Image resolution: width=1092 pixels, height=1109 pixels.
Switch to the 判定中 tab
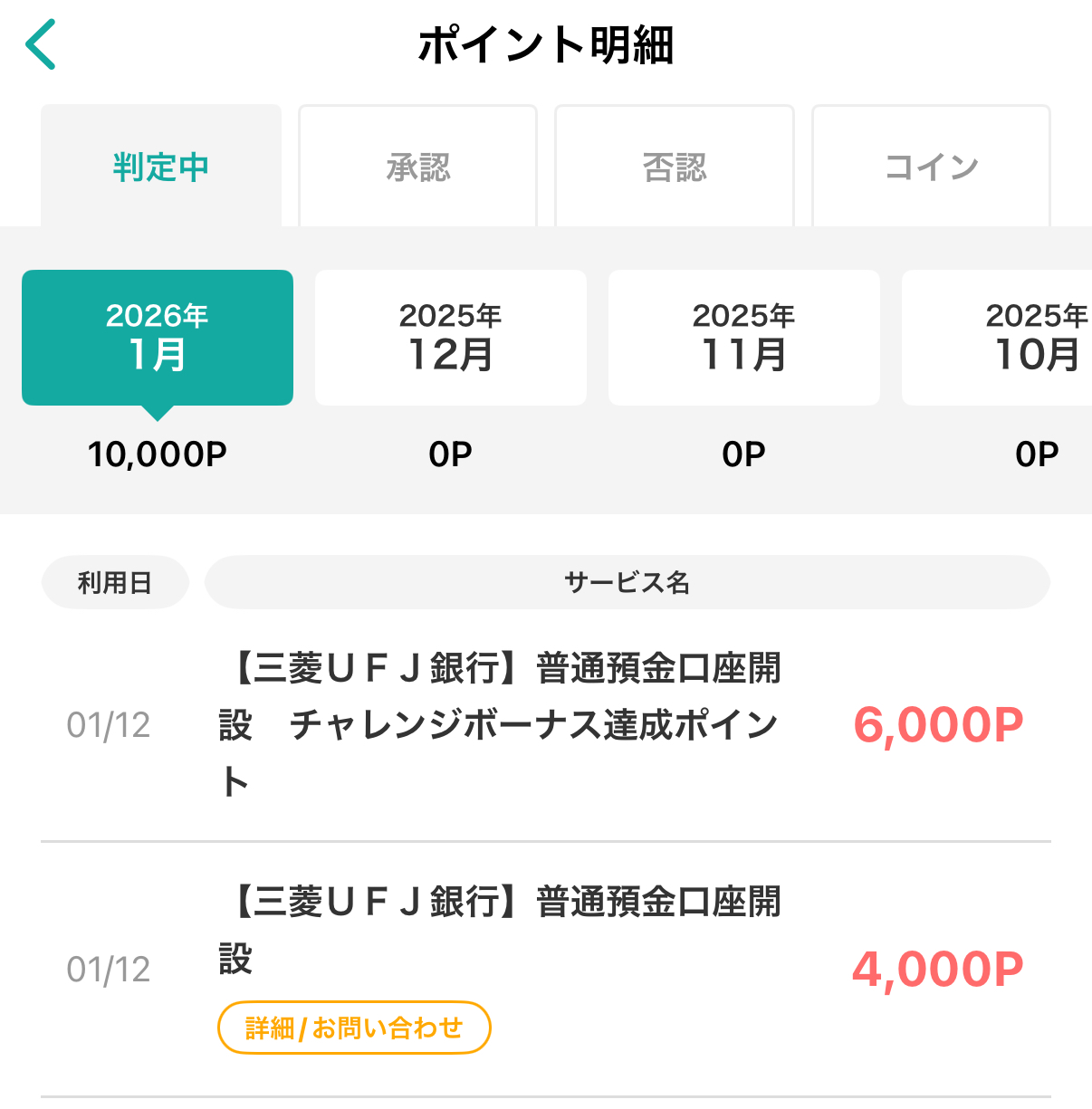tap(161, 167)
